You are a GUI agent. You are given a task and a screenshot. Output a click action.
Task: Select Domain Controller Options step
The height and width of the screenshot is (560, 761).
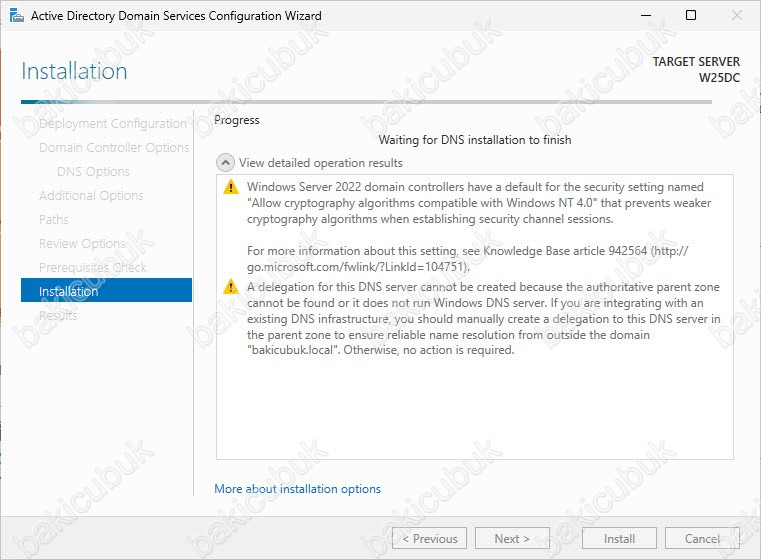114,148
